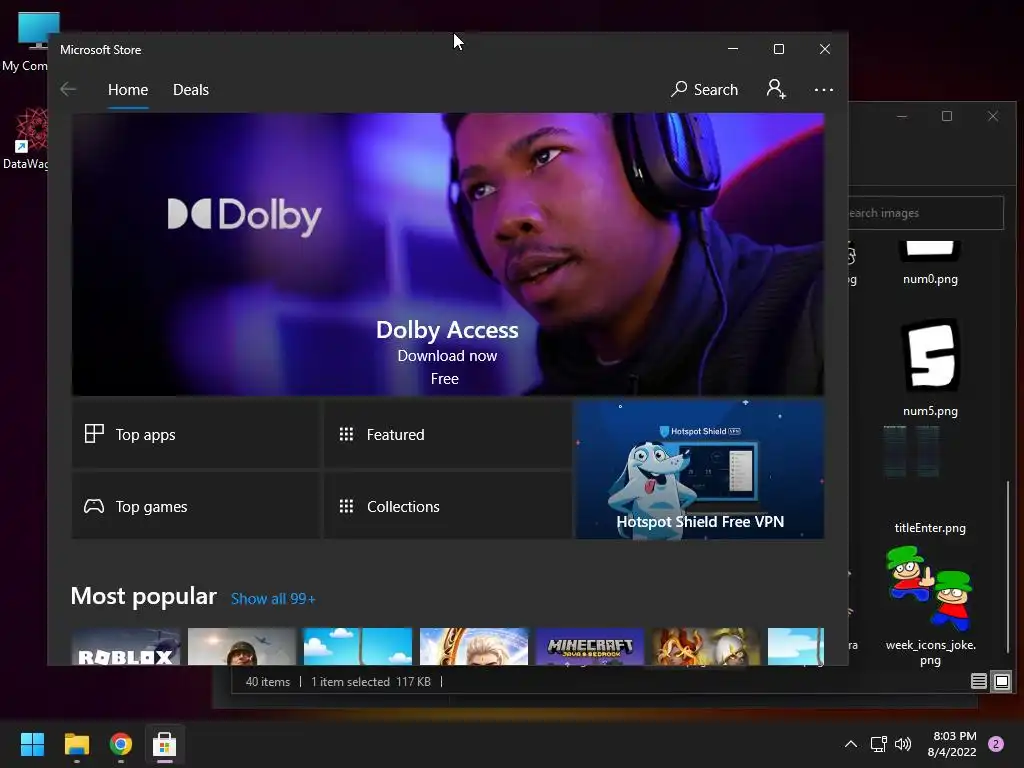
Task: Show hidden system tray icons
Action: click(x=850, y=744)
